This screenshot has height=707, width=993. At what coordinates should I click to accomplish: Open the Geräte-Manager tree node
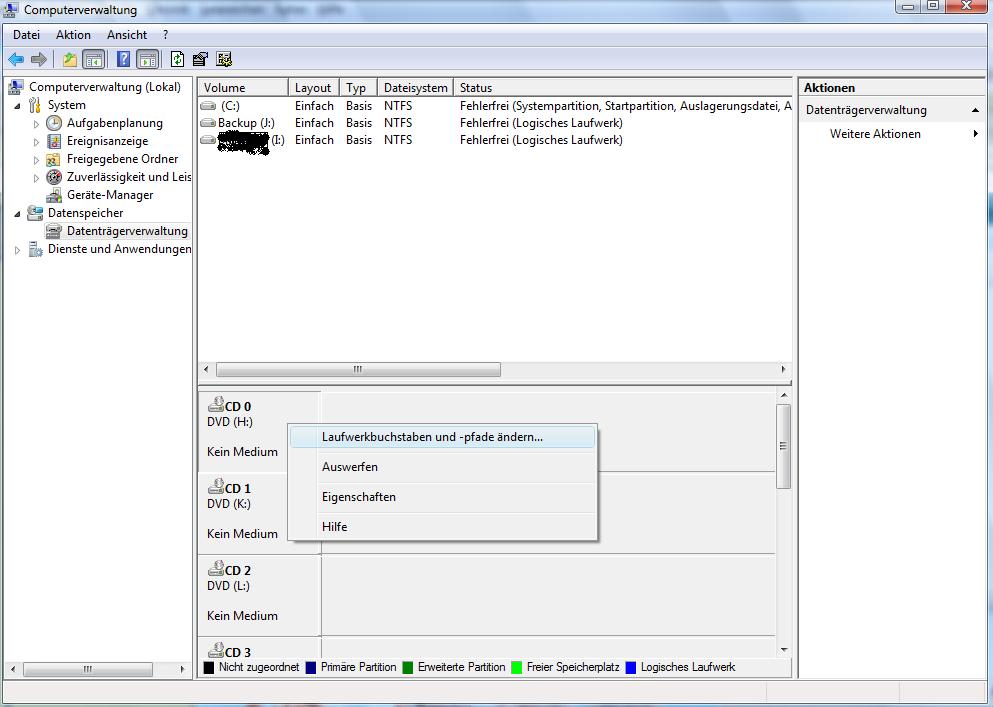[x=109, y=195]
